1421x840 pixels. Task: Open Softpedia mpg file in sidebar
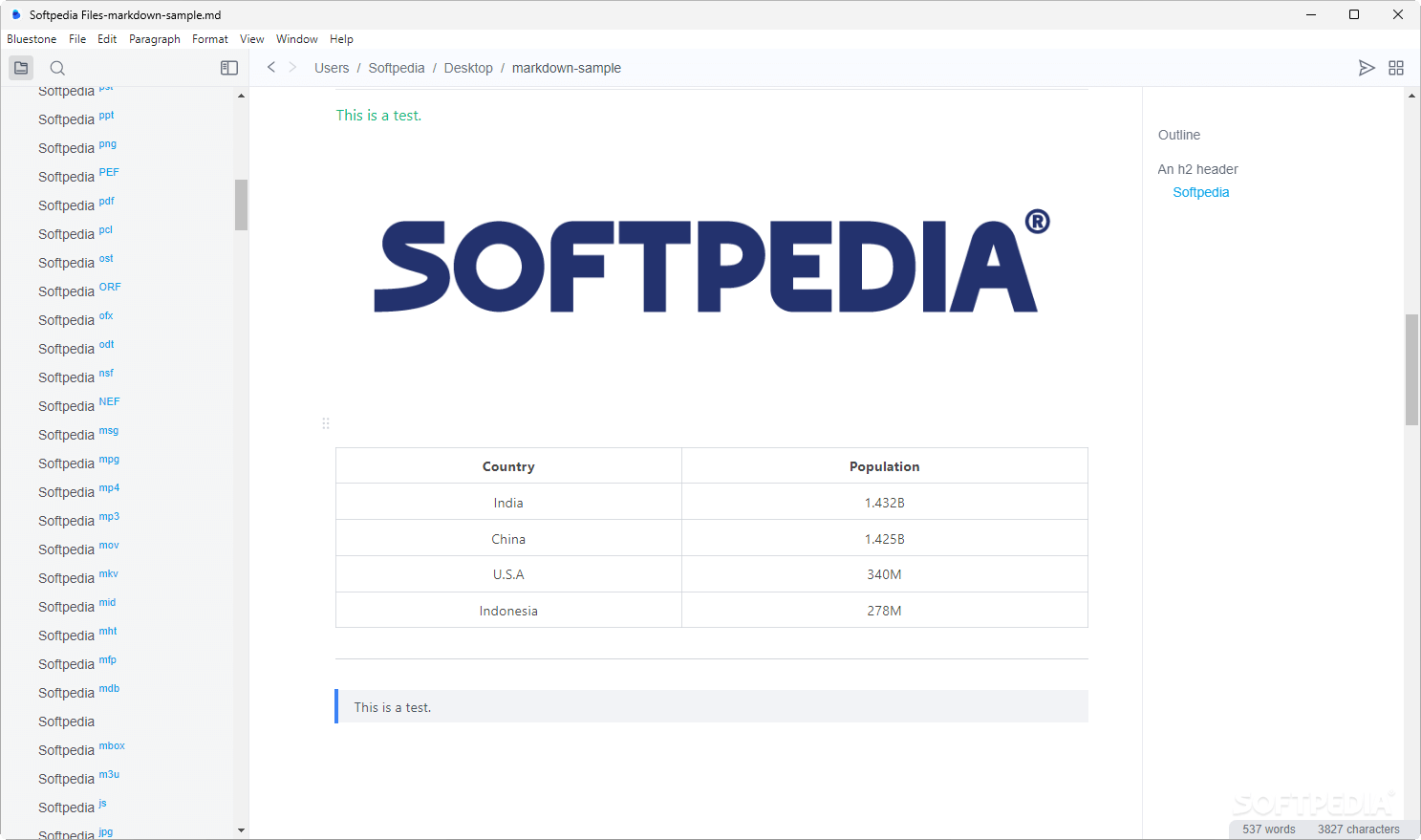point(78,463)
